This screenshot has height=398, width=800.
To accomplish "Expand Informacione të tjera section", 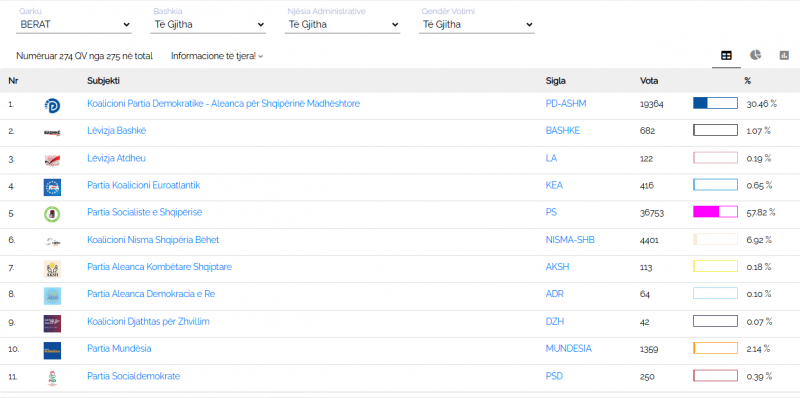I will pyautogui.click(x=217, y=56).
